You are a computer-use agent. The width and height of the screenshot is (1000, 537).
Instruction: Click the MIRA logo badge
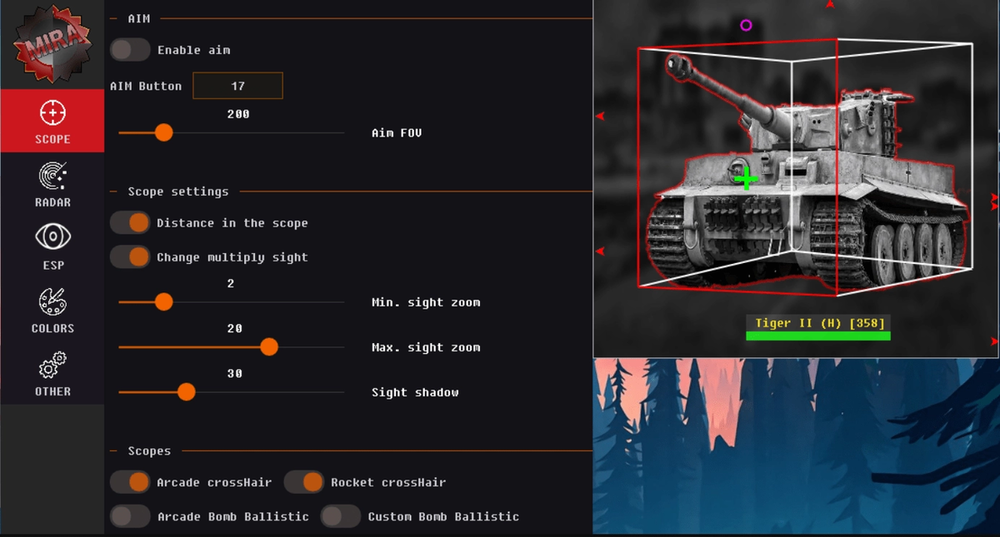(52, 43)
